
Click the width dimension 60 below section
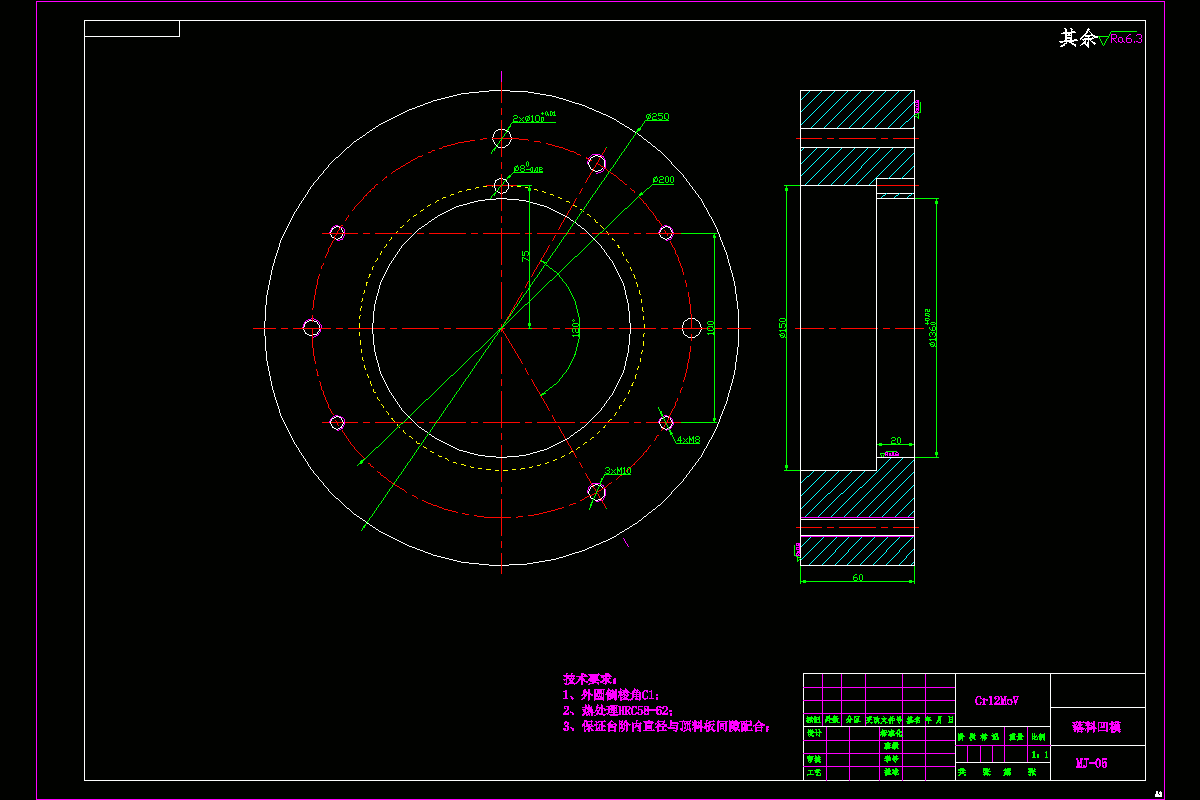point(857,578)
